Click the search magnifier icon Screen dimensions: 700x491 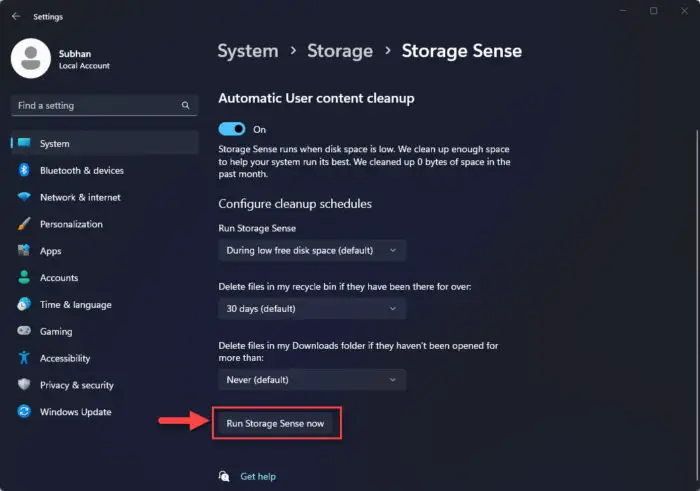[x=185, y=105]
